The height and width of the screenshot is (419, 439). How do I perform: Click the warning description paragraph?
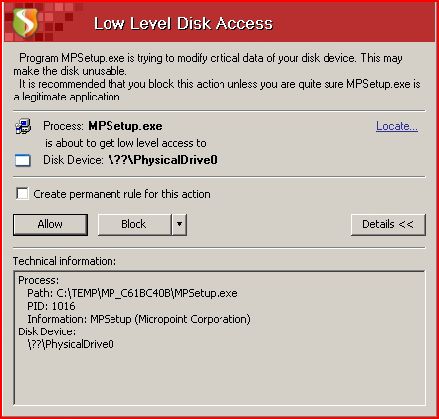217,77
